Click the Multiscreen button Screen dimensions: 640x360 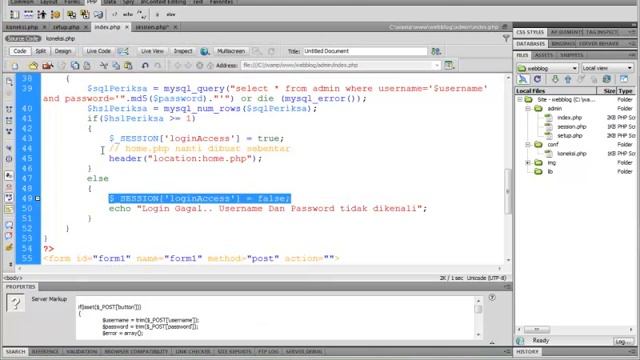click(231, 51)
